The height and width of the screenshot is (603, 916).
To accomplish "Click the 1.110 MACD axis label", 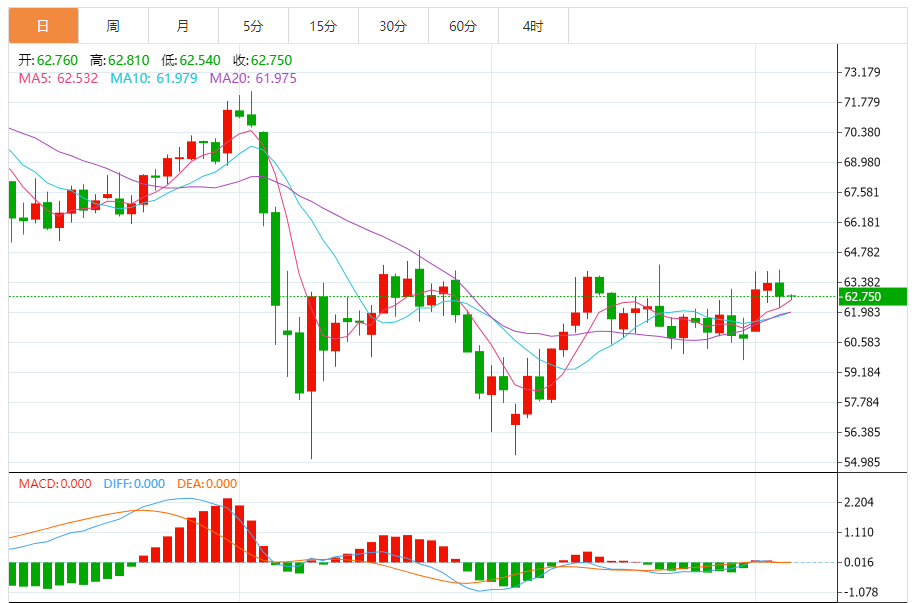I will [859, 532].
